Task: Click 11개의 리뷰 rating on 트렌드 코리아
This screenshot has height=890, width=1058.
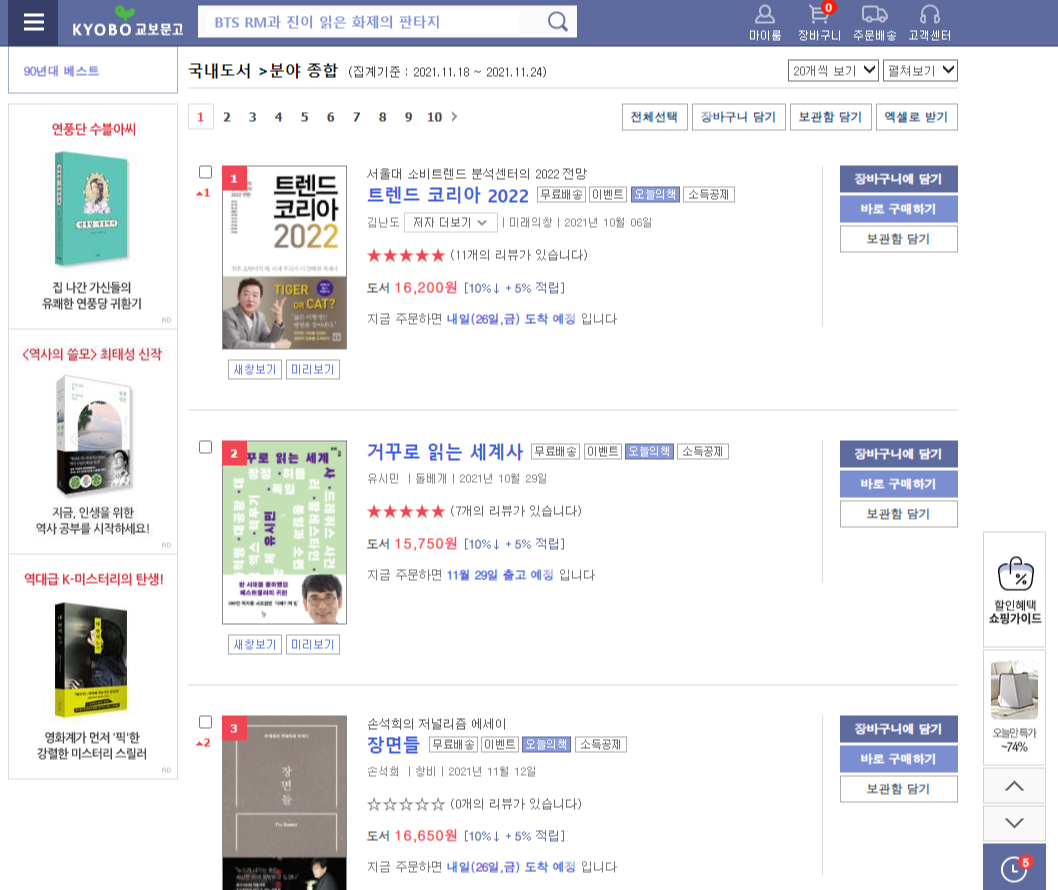Action: click(x=477, y=255)
